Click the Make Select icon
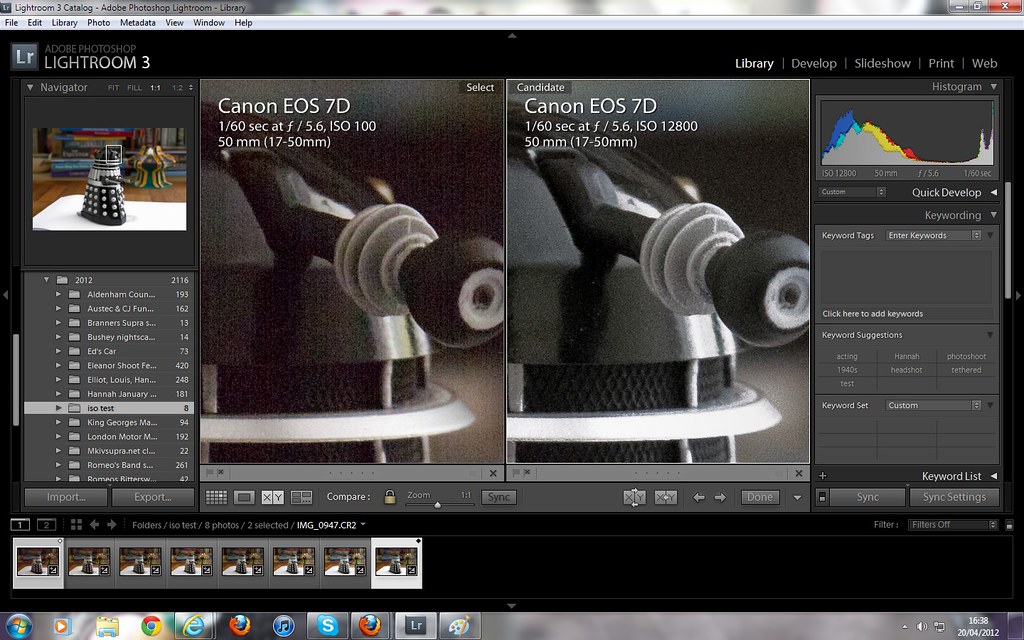1024x640 pixels. 665,497
